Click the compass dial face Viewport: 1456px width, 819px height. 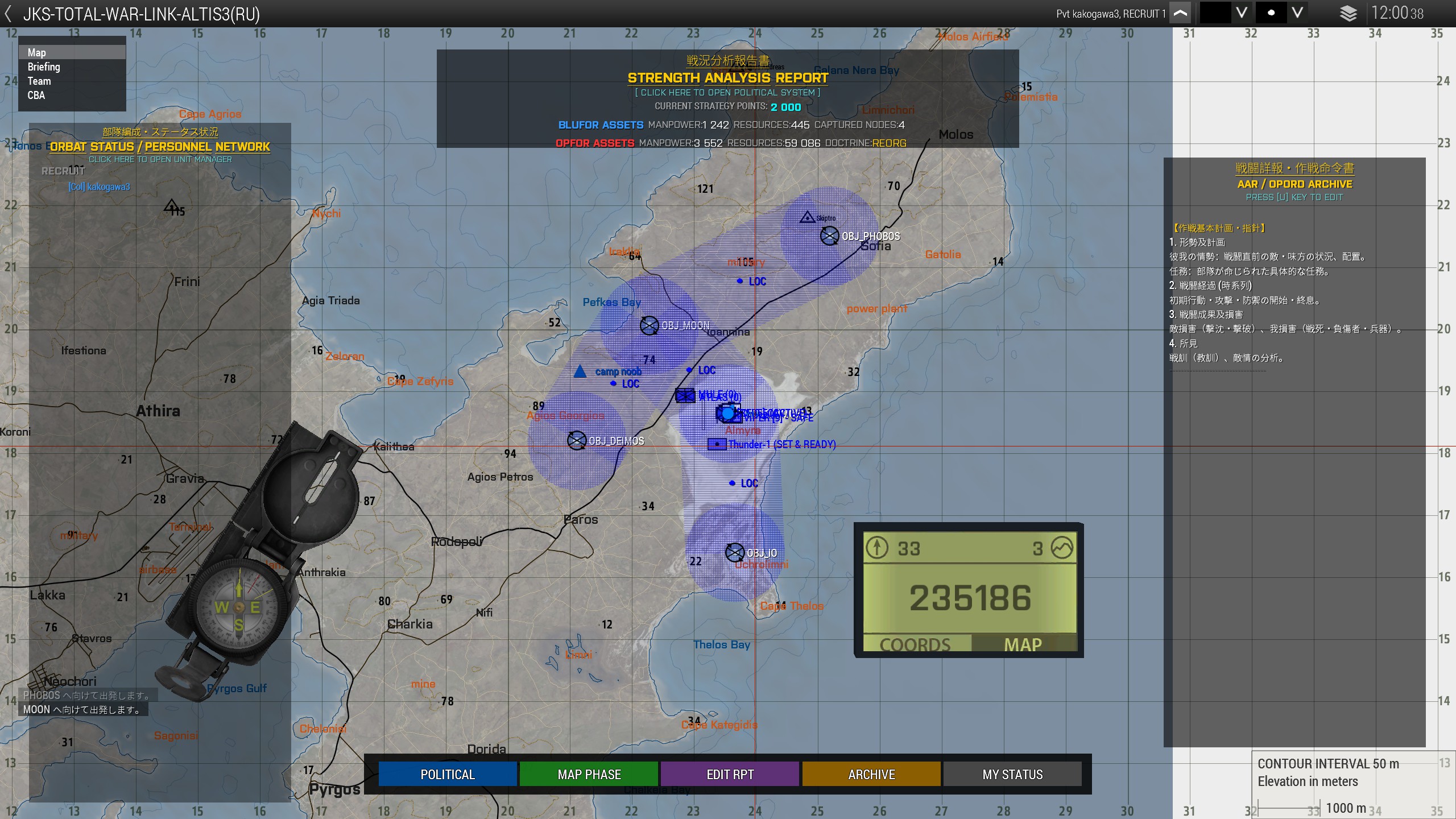coord(239,607)
